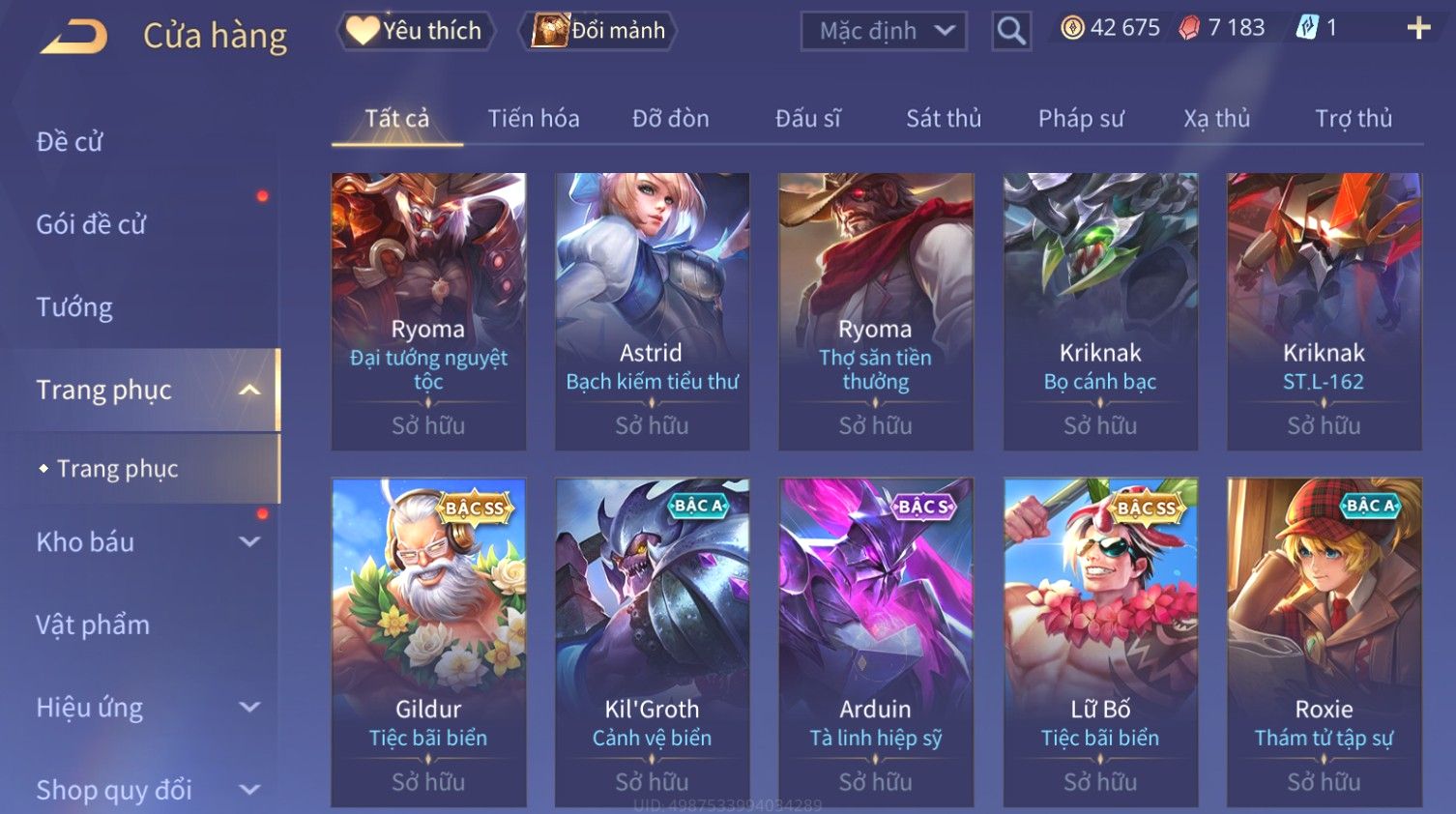
Task: Tap the red ruby gem icon
Action: click(1189, 28)
